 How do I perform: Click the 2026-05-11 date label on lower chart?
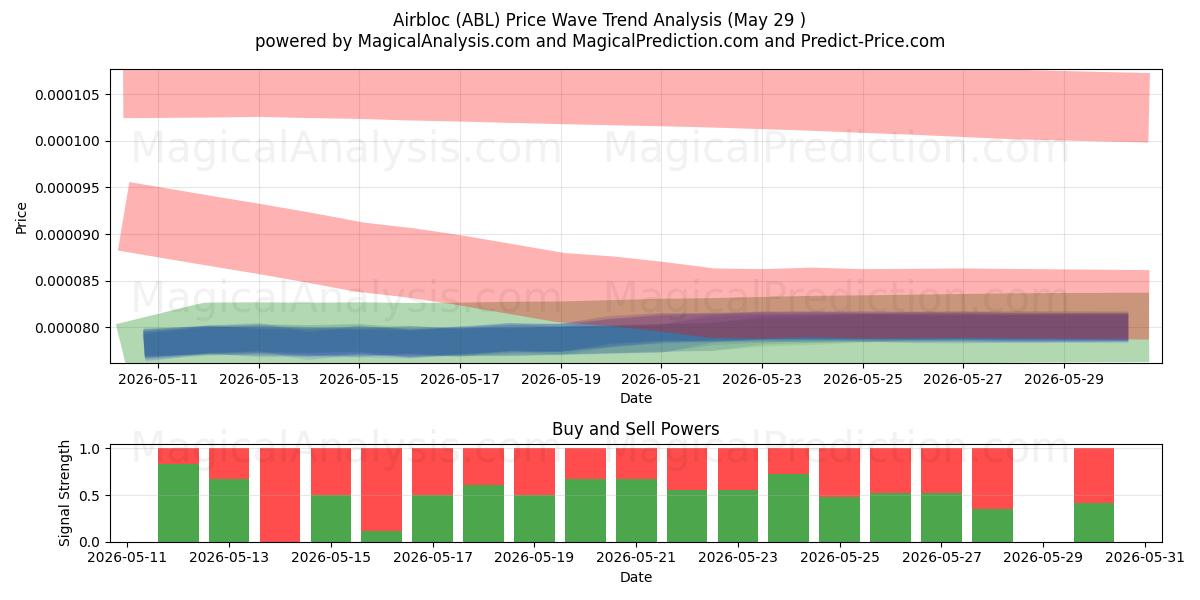[128, 559]
